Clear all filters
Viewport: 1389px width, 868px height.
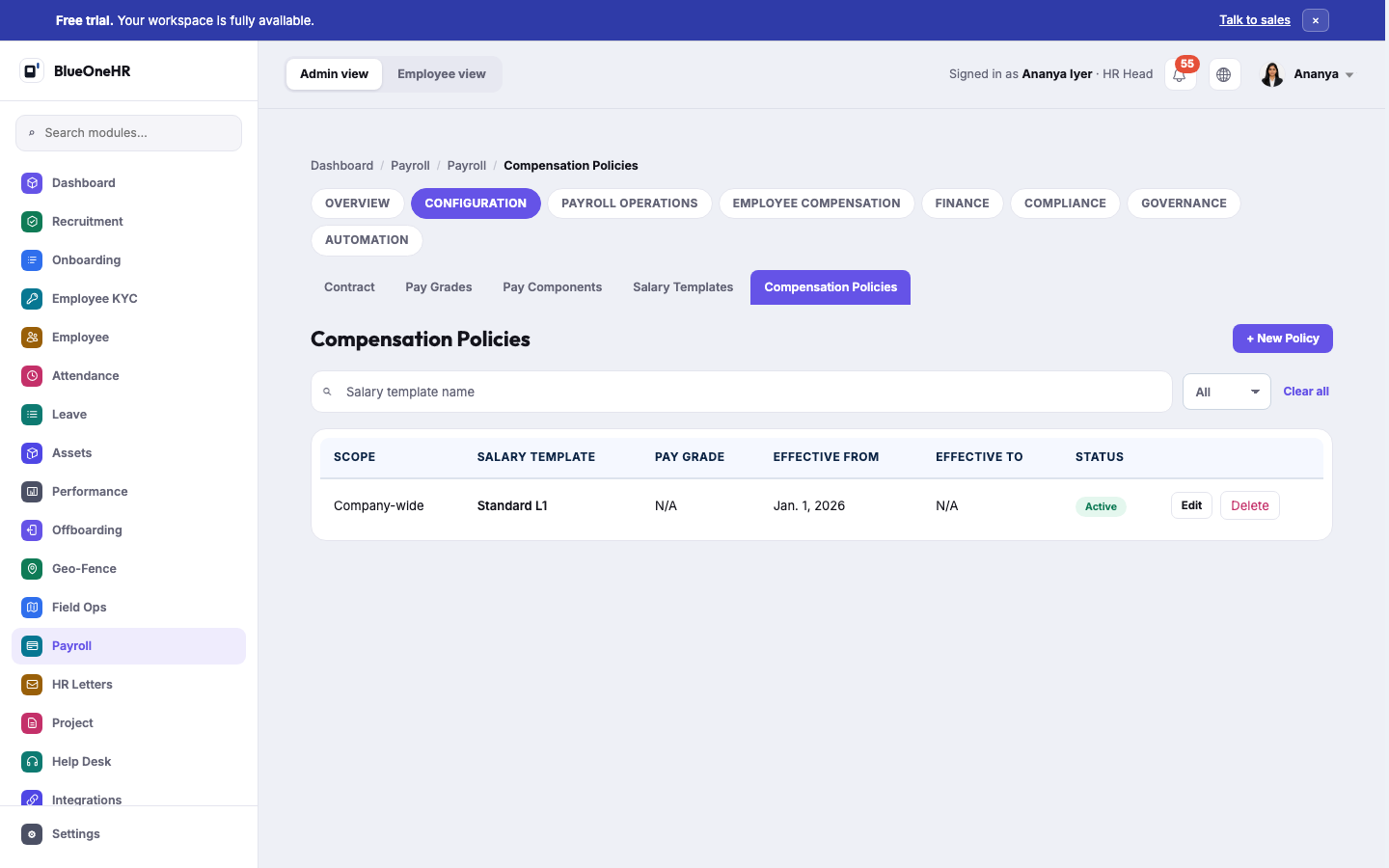click(1306, 392)
